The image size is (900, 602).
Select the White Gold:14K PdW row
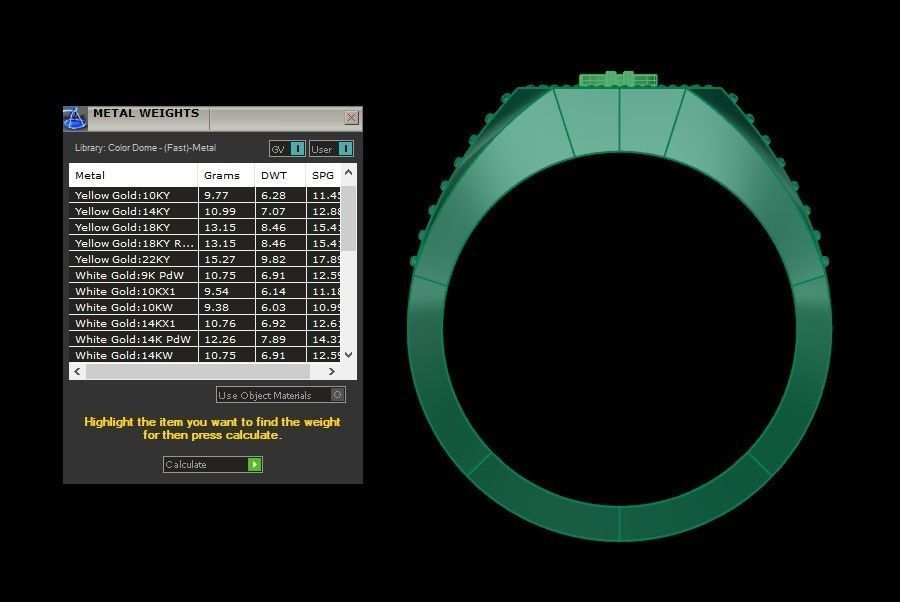click(x=204, y=339)
